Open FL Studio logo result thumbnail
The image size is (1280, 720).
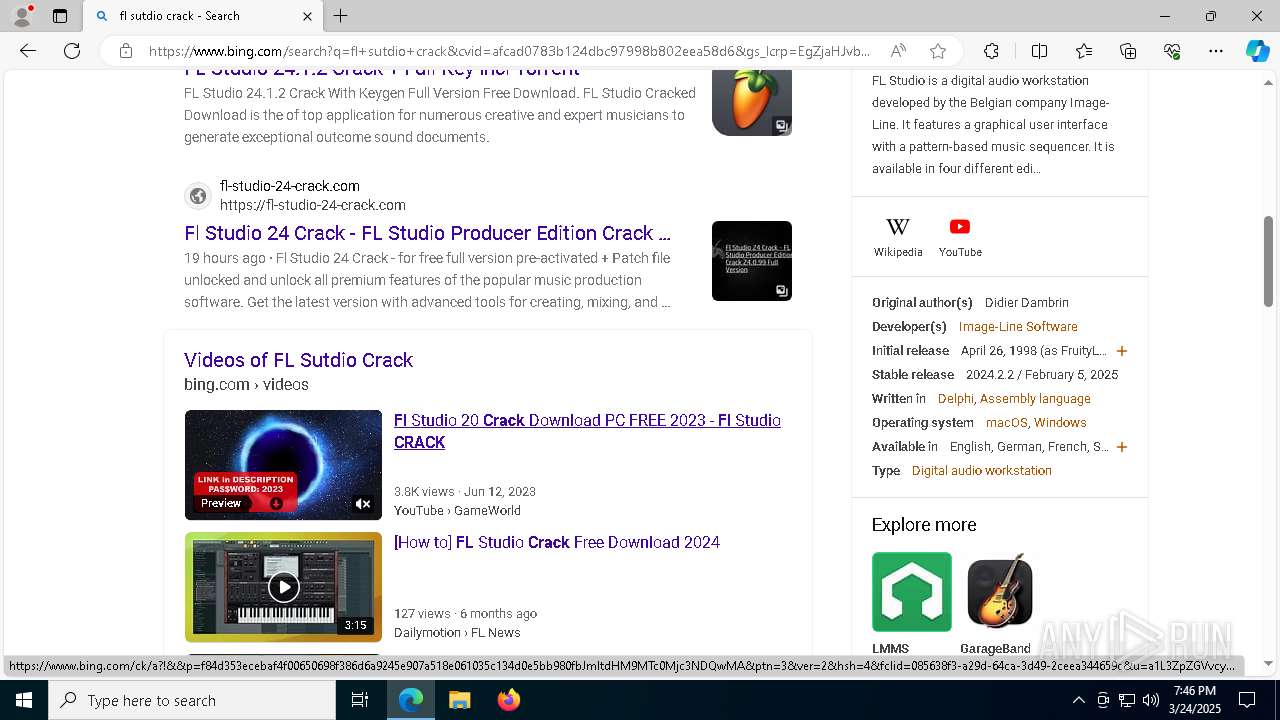(752, 103)
